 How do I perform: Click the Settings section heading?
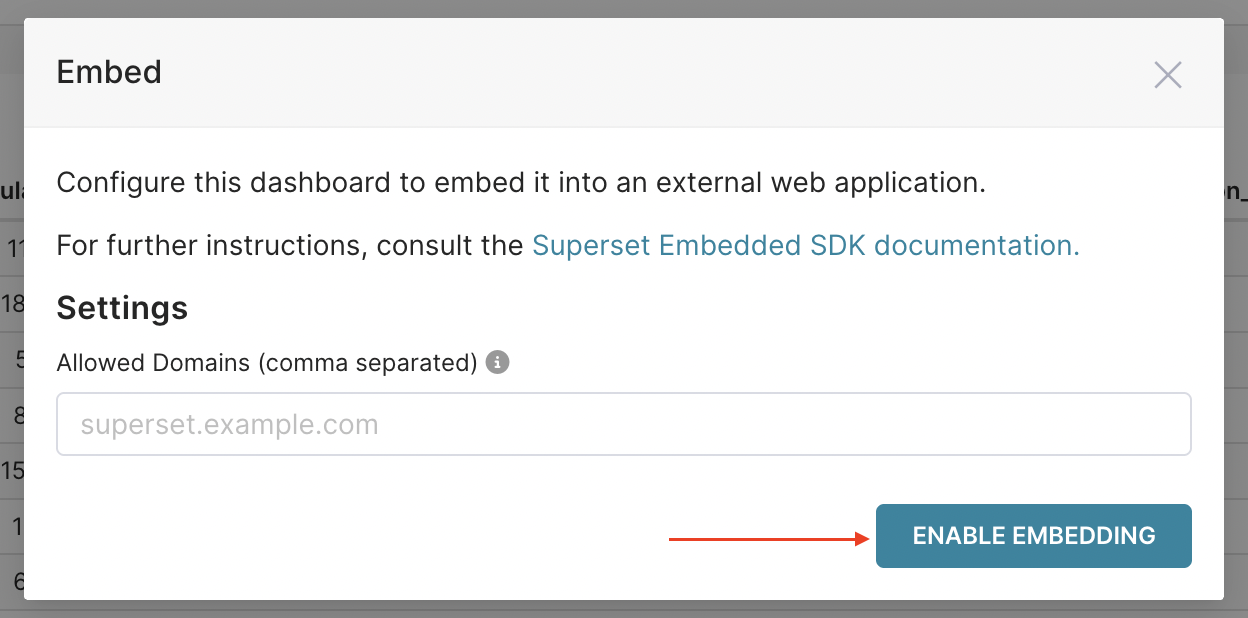tap(122, 308)
